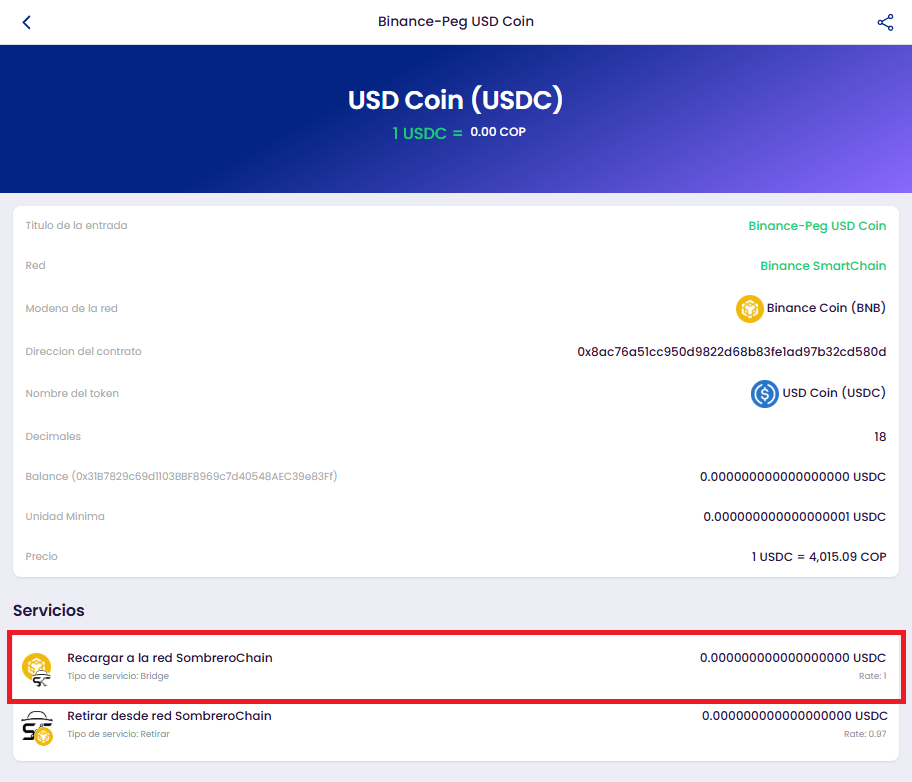This screenshot has width=912, height=782.
Task: Click the USD Coin (USDC) banner heading
Action: tap(455, 99)
